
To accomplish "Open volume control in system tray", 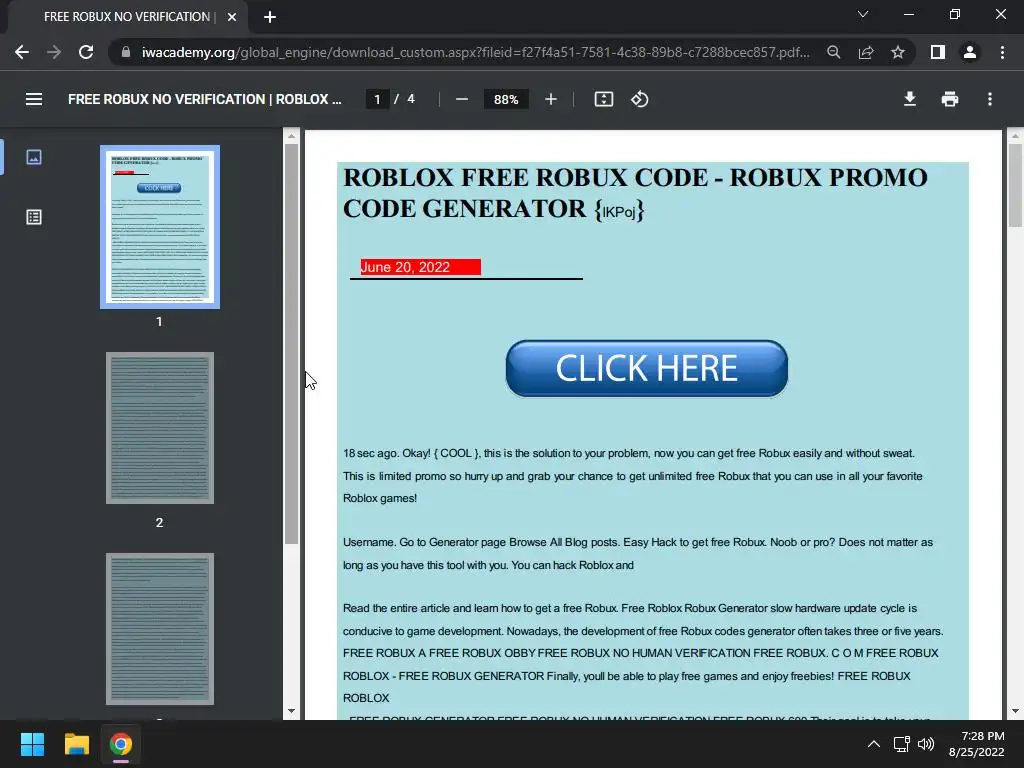I will pyautogui.click(x=925, y=744).
